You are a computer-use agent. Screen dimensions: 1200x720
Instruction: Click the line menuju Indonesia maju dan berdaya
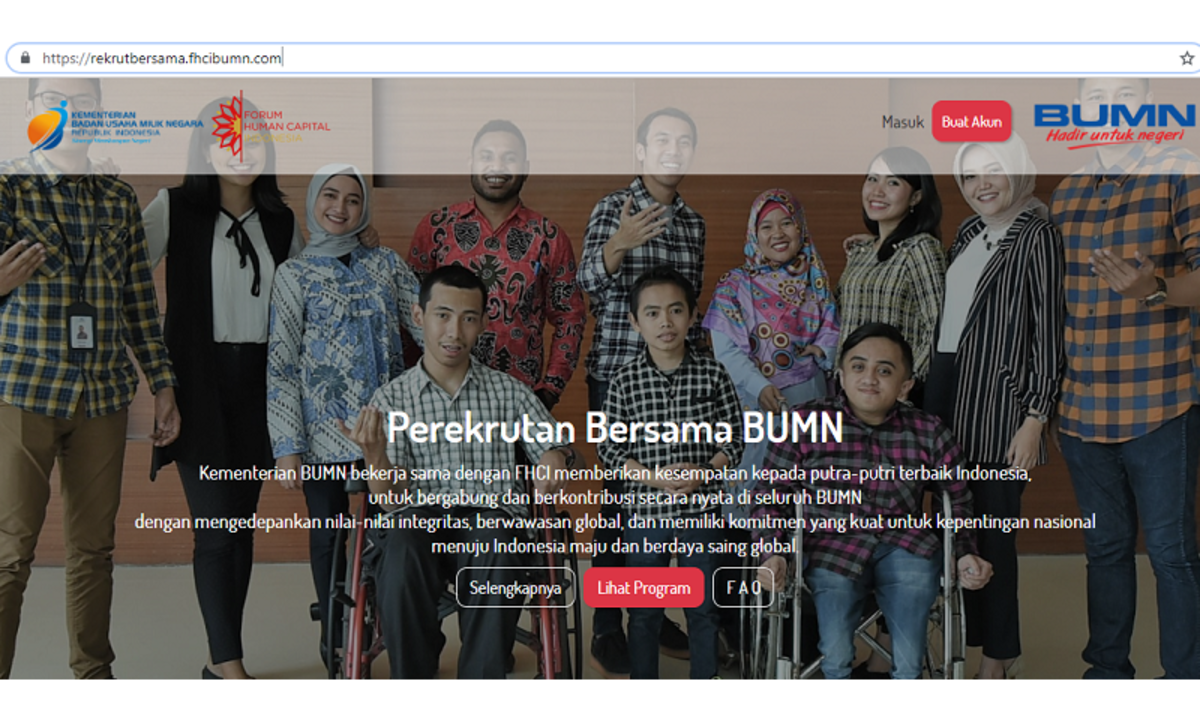point(615,547)
